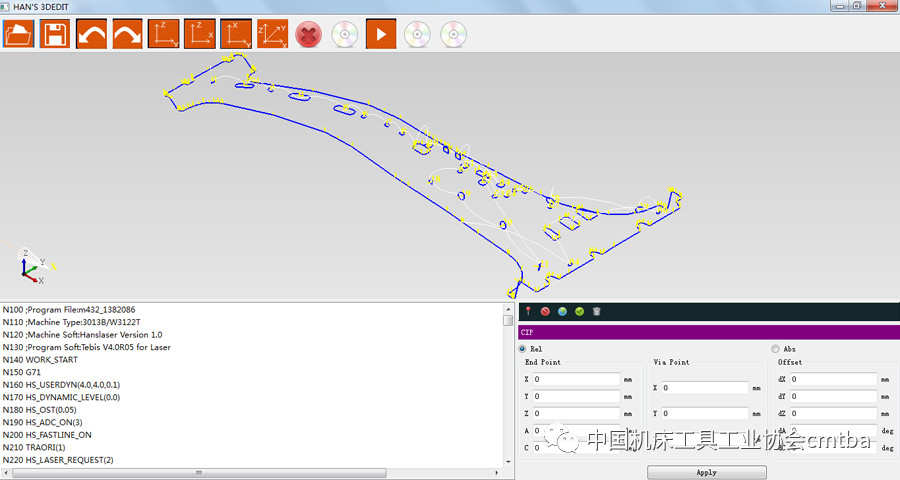
Task: Select the Rel radio button
Action: coord(523,348)
